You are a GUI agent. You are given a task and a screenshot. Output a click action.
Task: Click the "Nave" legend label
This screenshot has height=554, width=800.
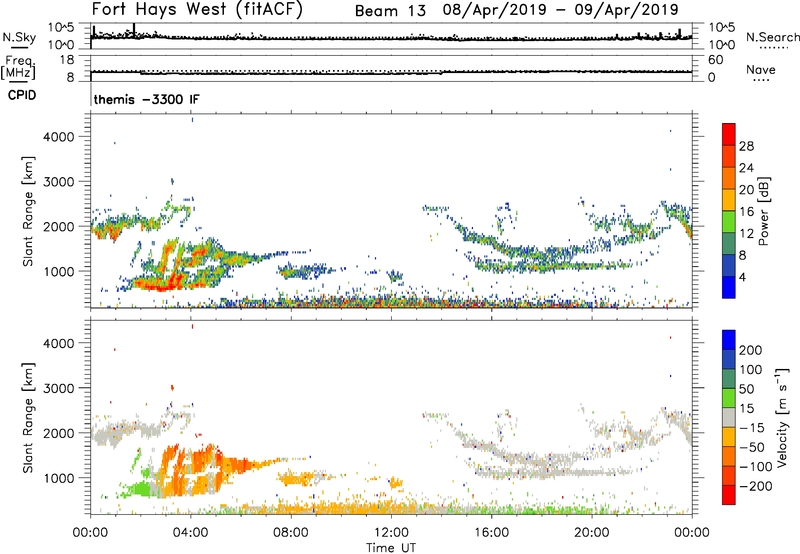tap(761, 69)
